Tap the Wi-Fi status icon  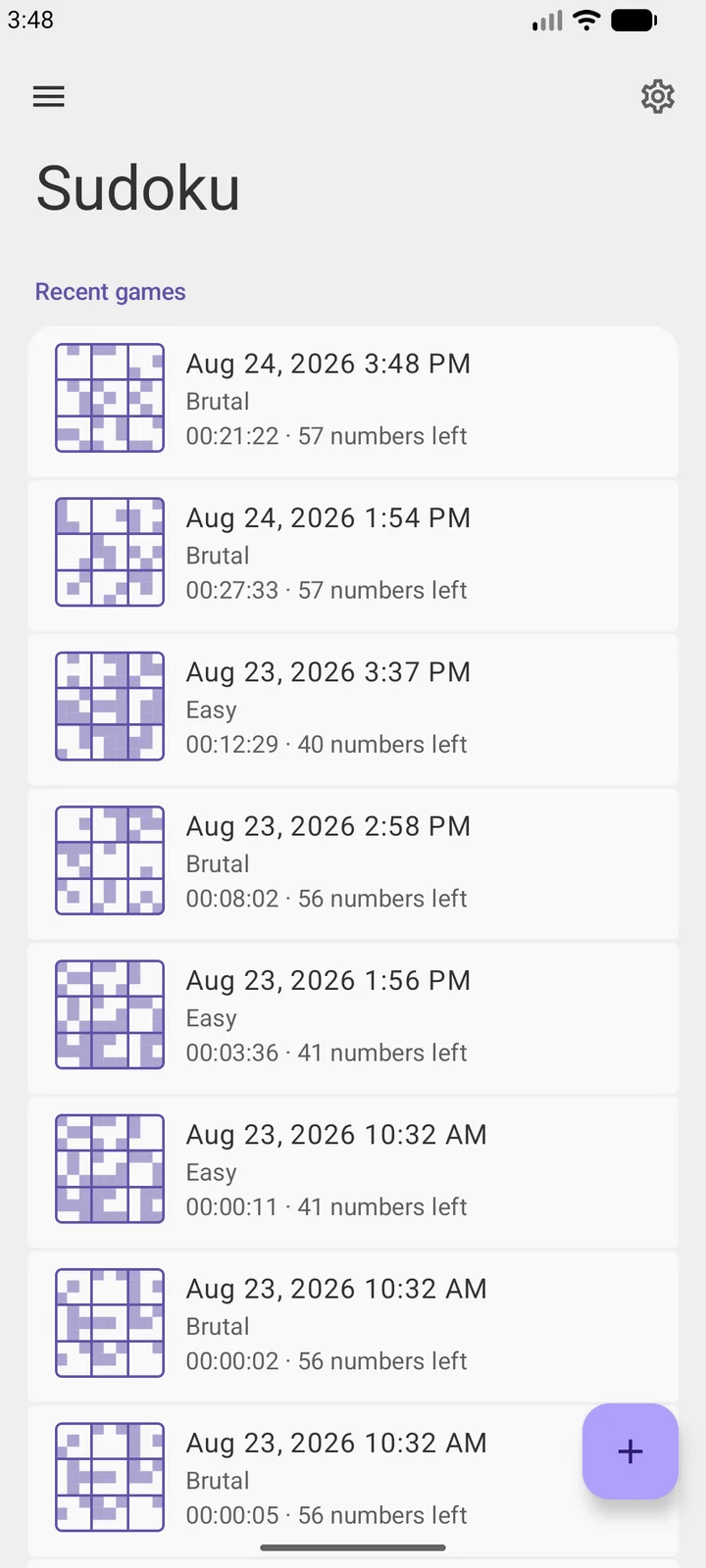coord(586,21)
